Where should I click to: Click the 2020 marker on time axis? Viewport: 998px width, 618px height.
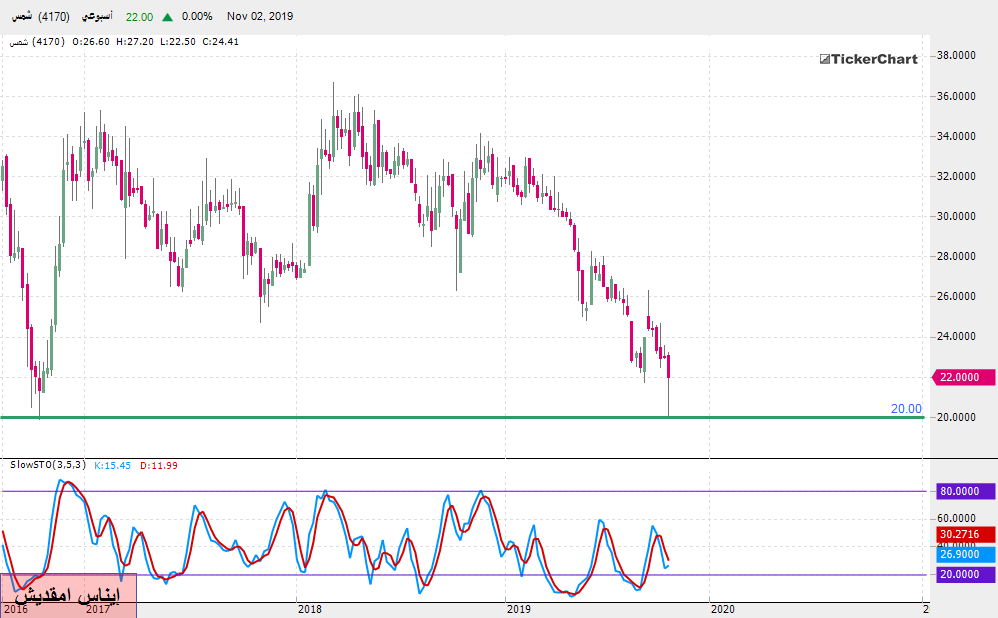[x=721, y=608]
